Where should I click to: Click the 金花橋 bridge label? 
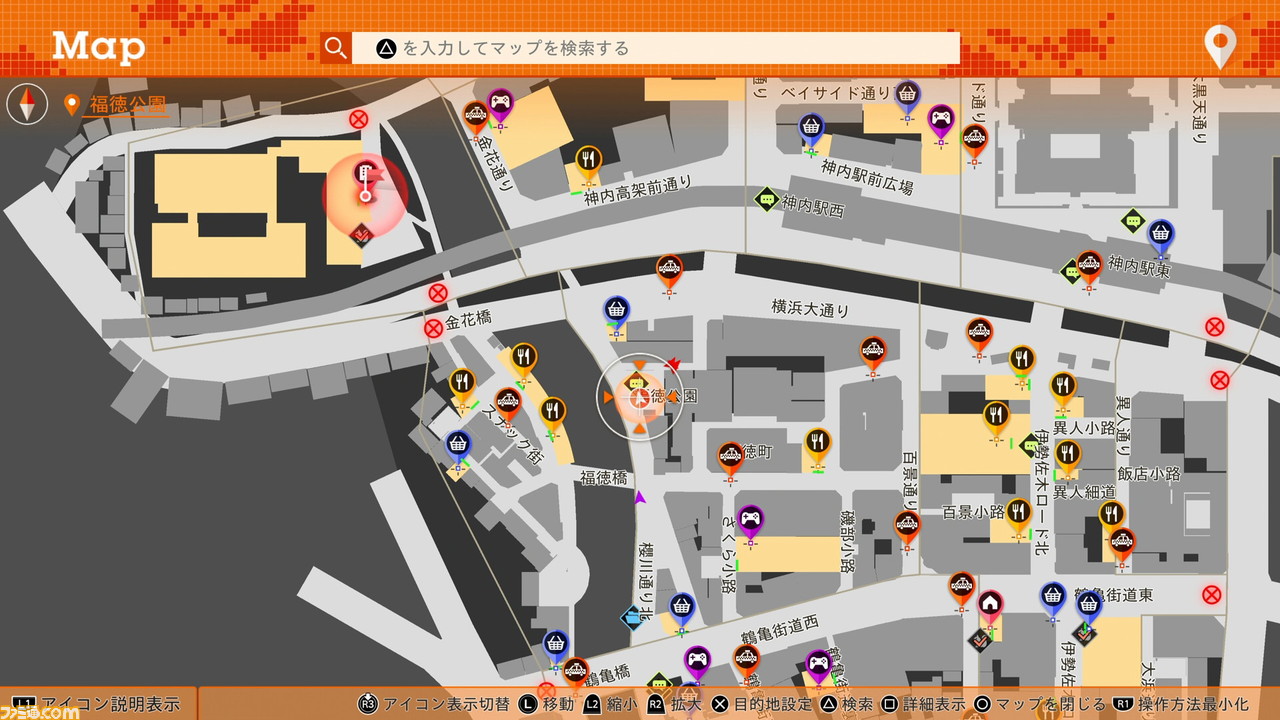tap(468, 319)
